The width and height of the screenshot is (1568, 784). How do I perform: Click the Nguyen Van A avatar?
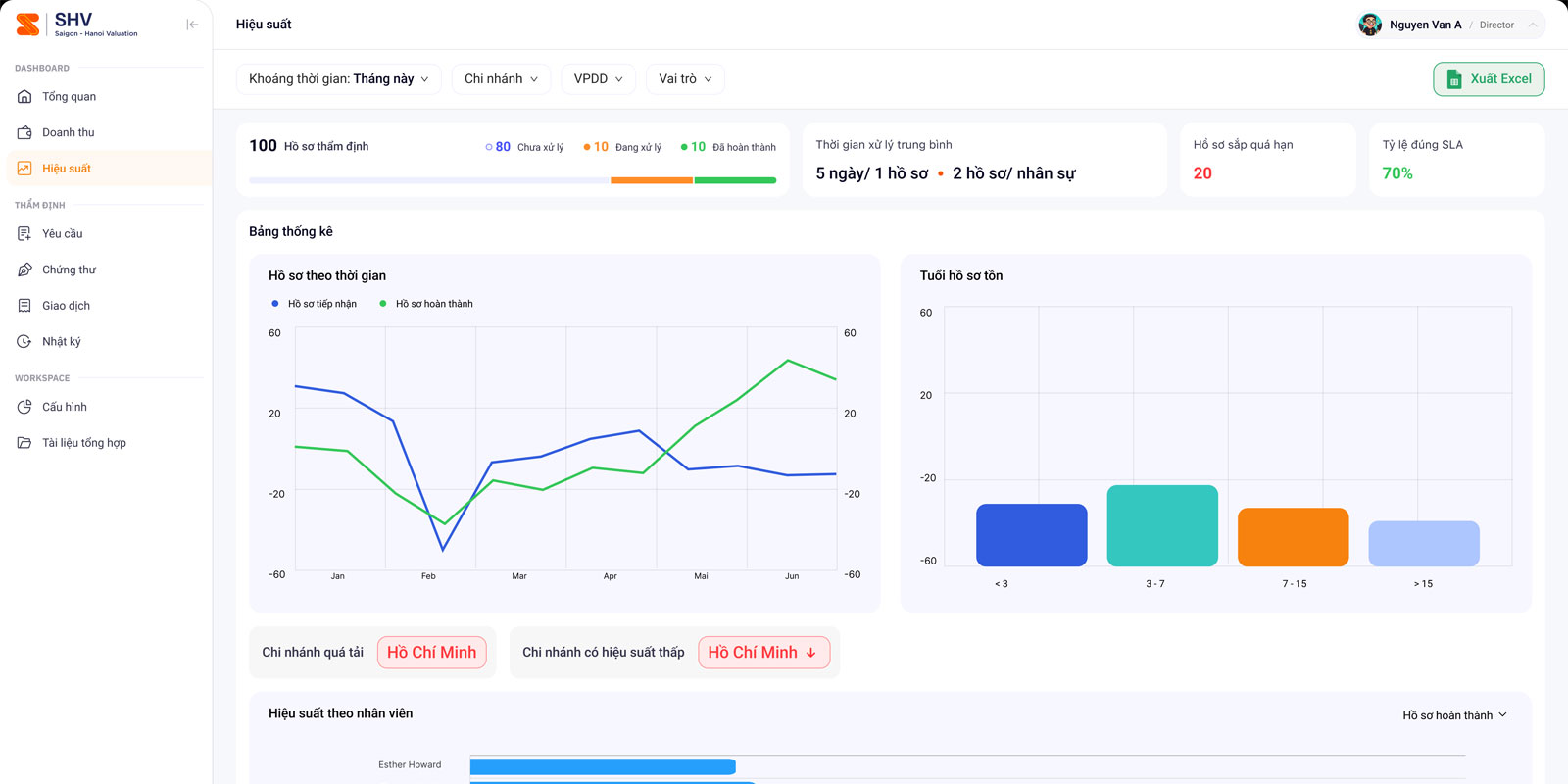tap(1370, 24)
